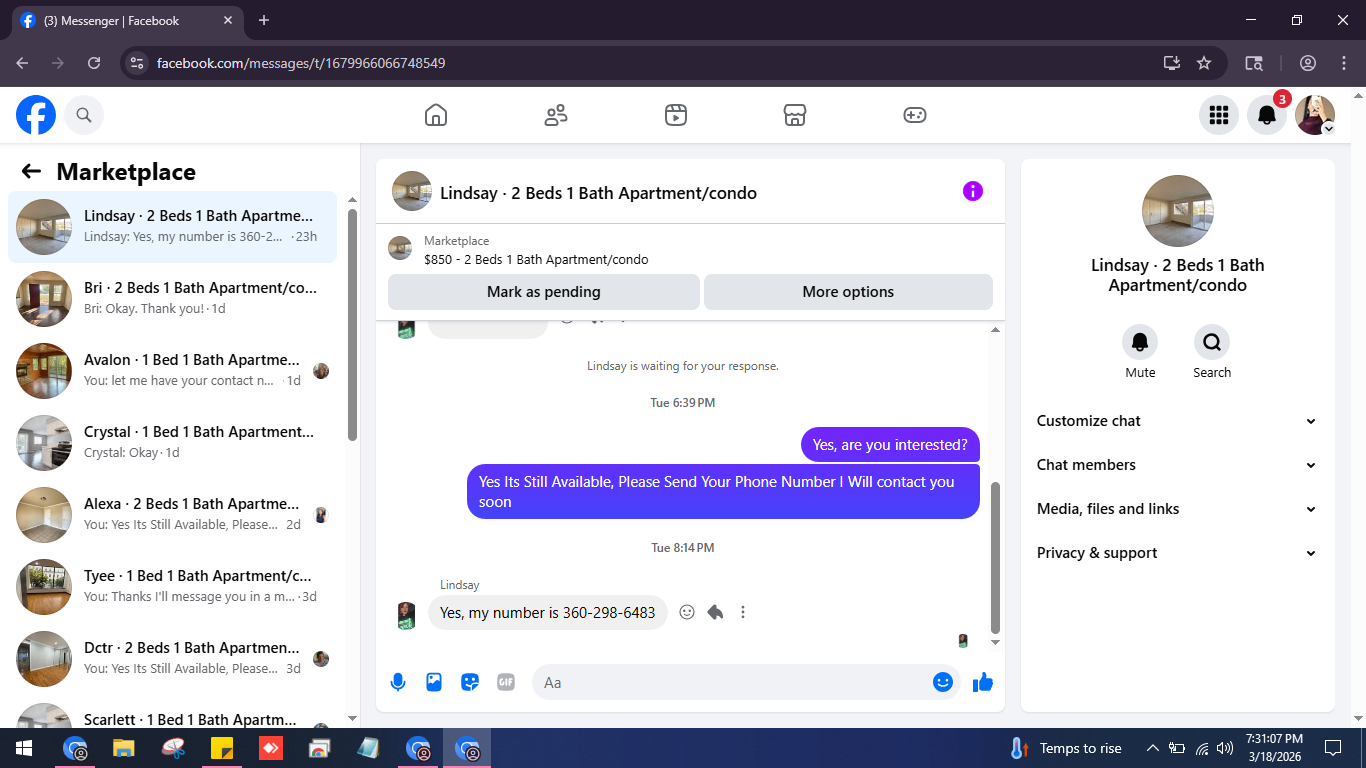Click the $850 listing link in header
Image resolution: width=1366 pixels, height=768 pixels.
(536, 259)
